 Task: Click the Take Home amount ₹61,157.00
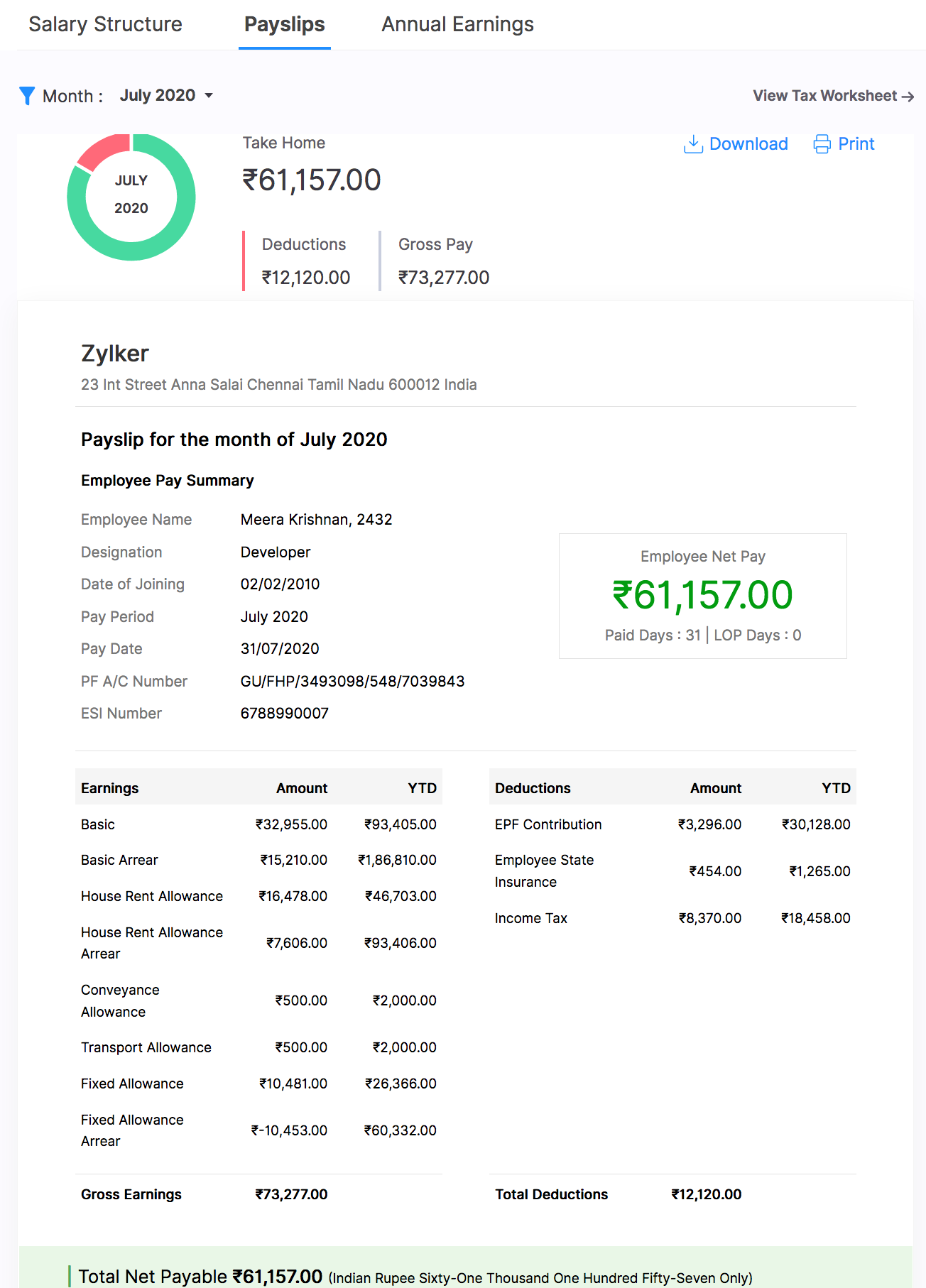(312, 180)
